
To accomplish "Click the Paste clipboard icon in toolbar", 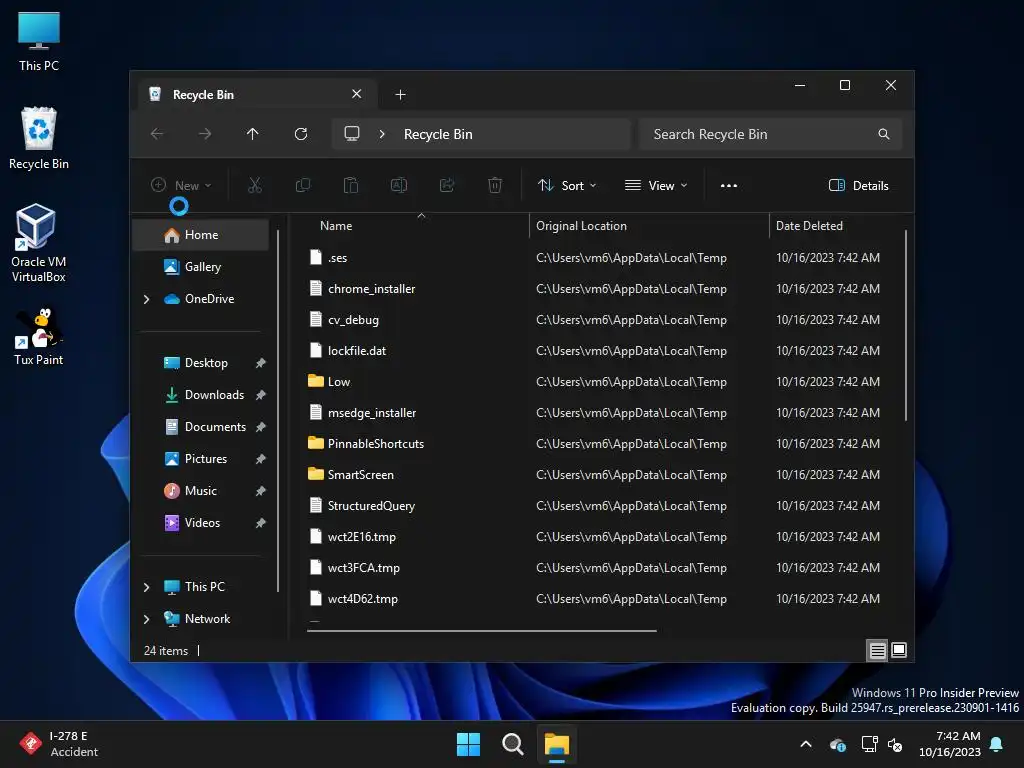I will pos(351,185).
